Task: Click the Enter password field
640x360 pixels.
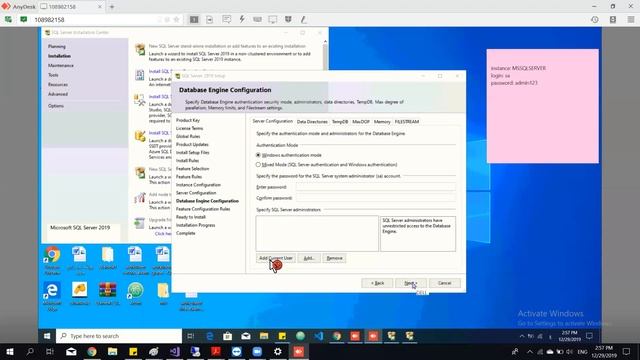Action: tap(376, 187)
